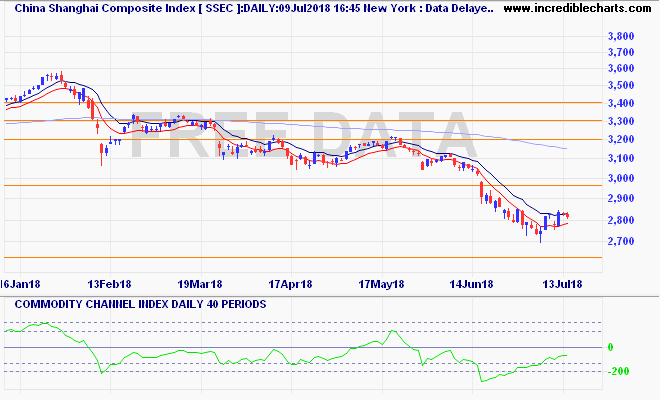Select the 13Jul18 date label
Image resolution: width=660 pixels, height=400 pixels.
tap(562, 284)
